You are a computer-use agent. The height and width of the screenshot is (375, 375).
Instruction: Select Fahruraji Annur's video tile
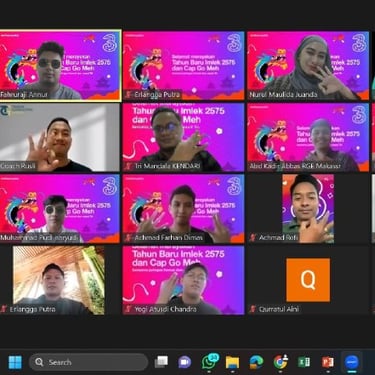(60, 65)
